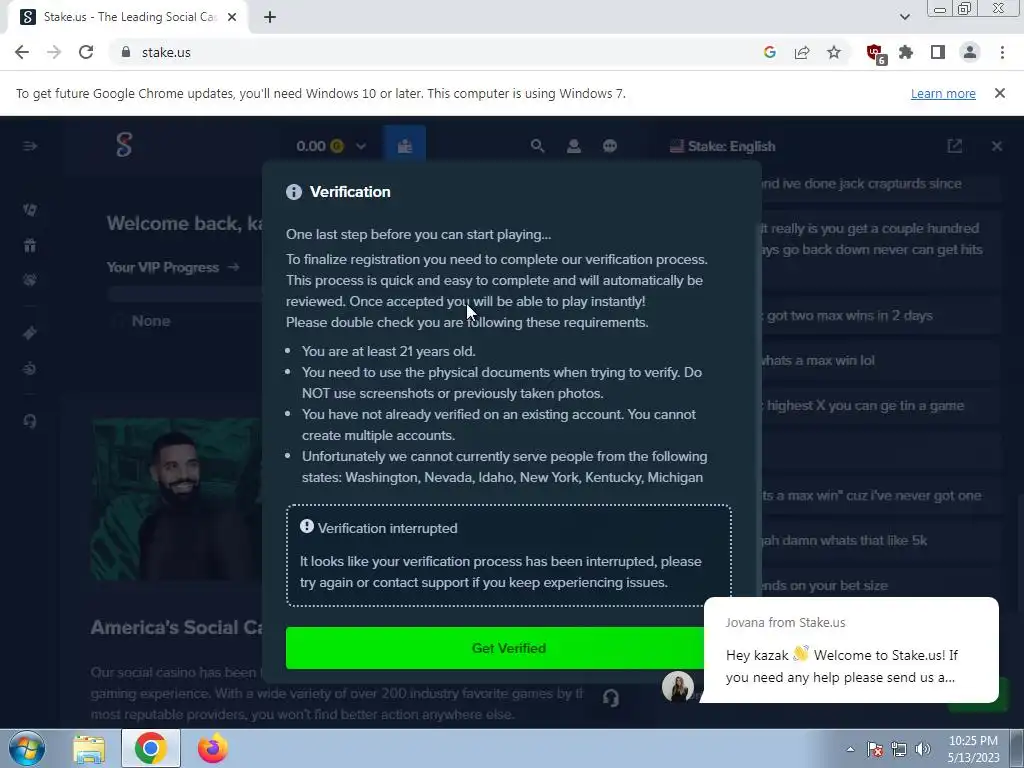The image size is (1024, 768).
Task: Expand the Stake sidebar menu arrow
Action: pyautogui.click(x=30, y=146)
